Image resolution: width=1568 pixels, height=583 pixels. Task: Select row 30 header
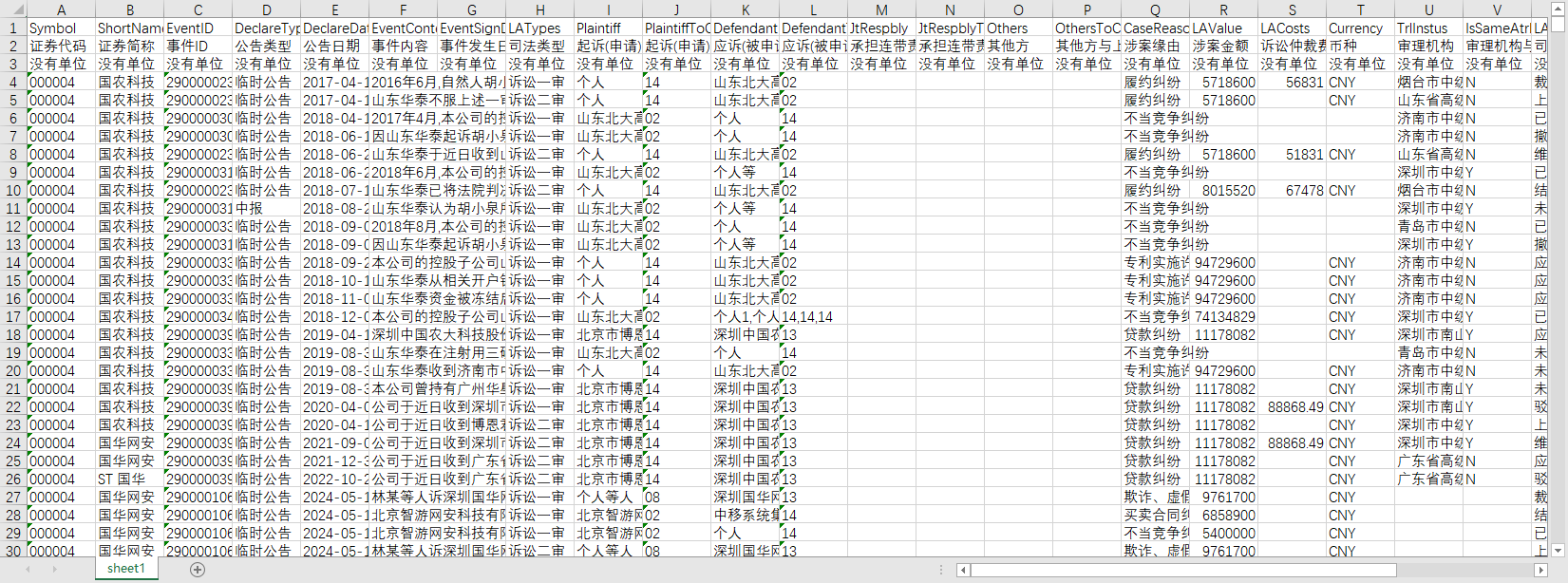(13, 552)
